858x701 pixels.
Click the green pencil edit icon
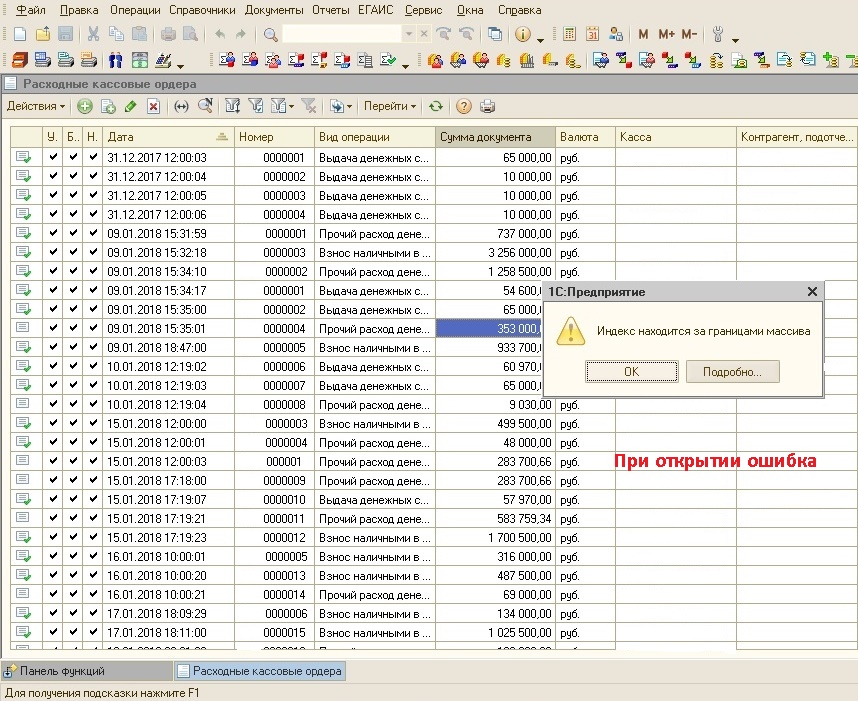(131, 106)
